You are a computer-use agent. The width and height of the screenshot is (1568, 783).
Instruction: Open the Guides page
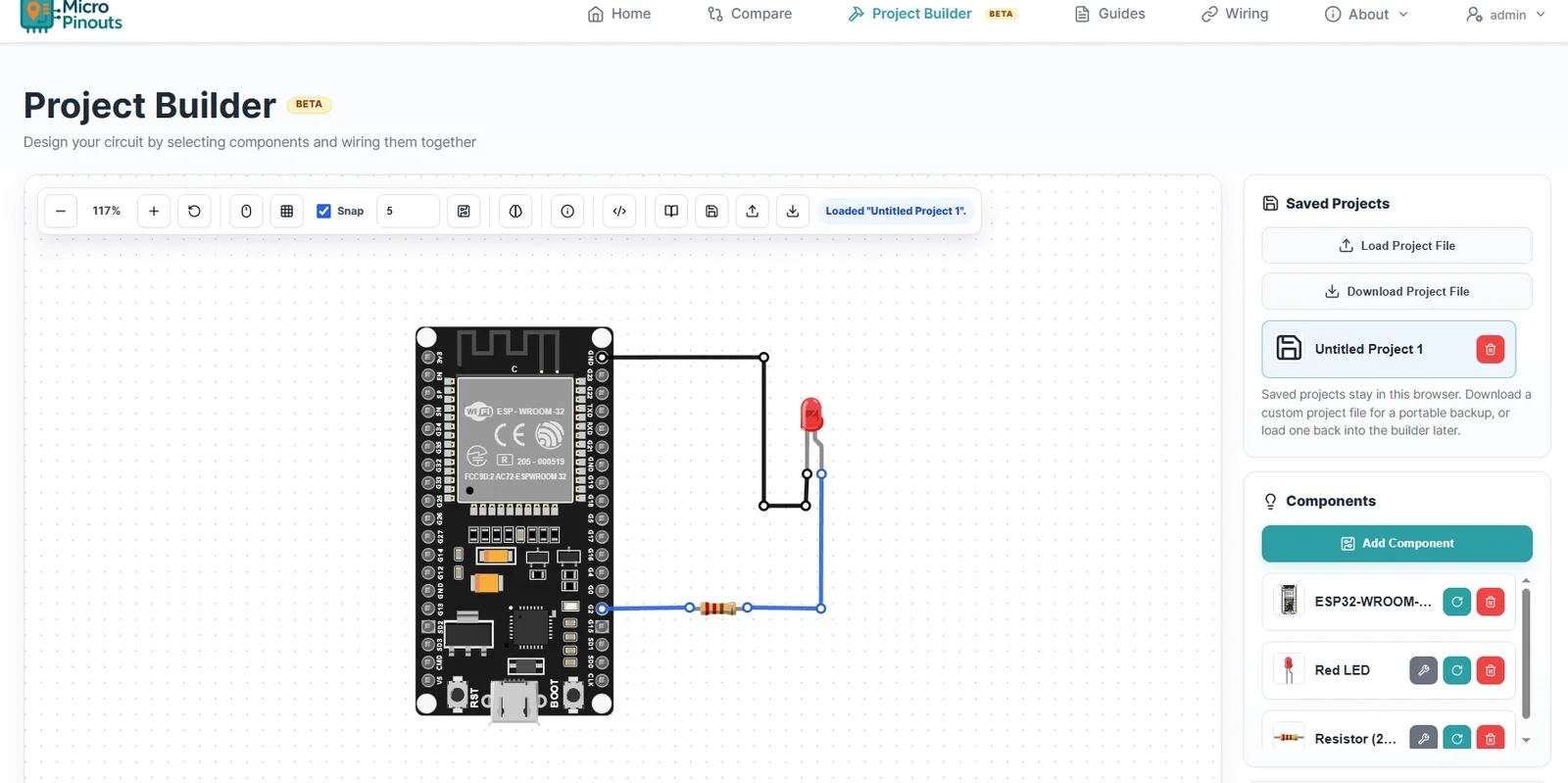(1110, 14)
